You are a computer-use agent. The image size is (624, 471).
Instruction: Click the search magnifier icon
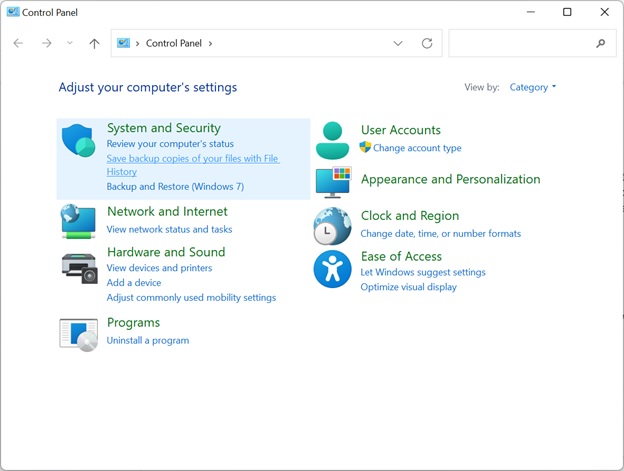(x=601, y=43)
